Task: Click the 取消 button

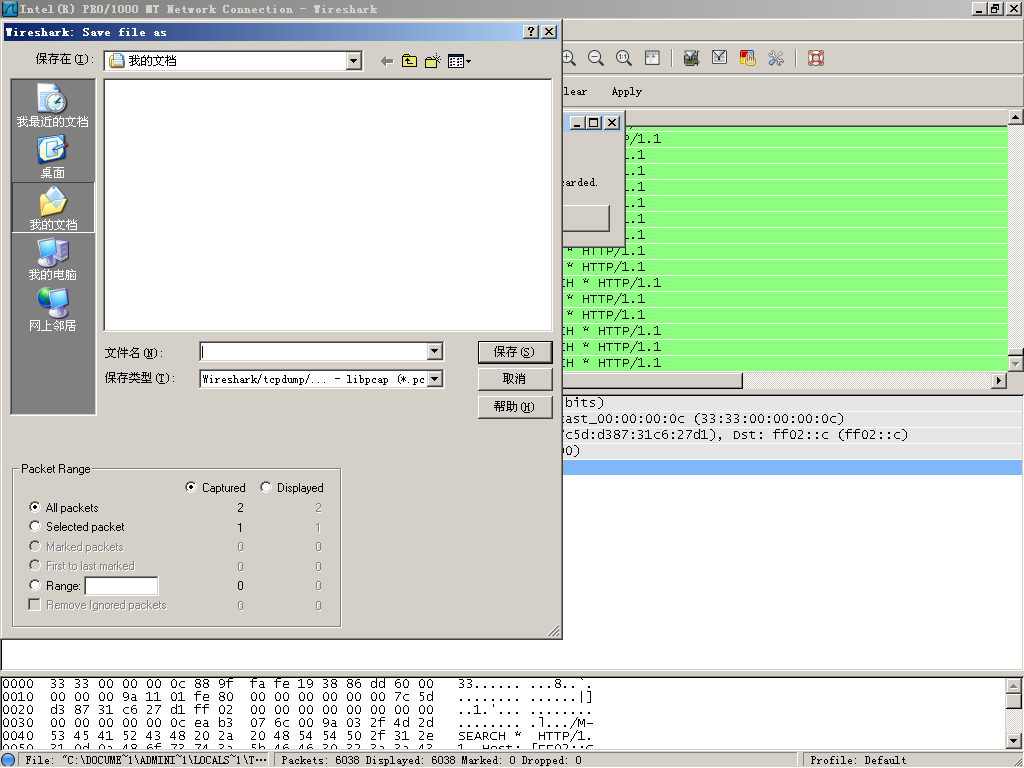Action: click(x=515, y=379)
